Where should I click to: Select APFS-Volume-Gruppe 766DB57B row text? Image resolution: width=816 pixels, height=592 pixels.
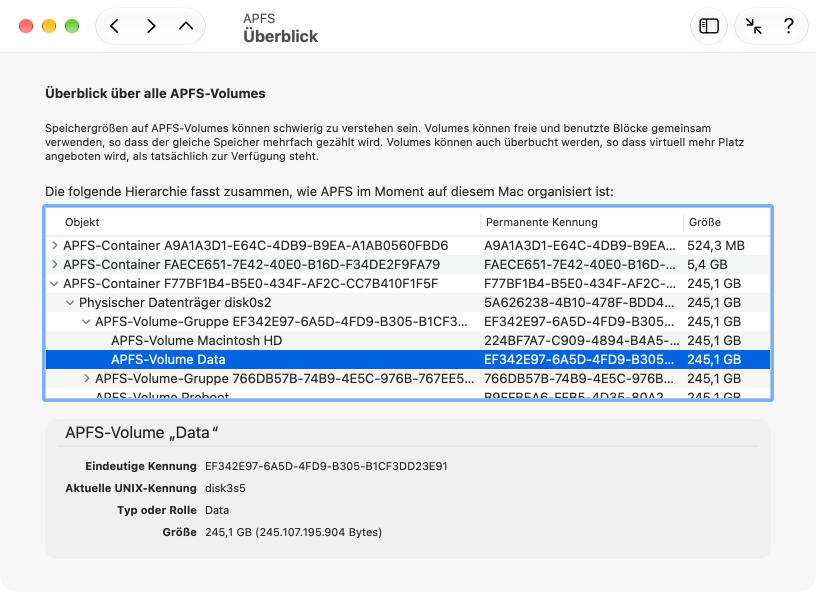[285, 379]
